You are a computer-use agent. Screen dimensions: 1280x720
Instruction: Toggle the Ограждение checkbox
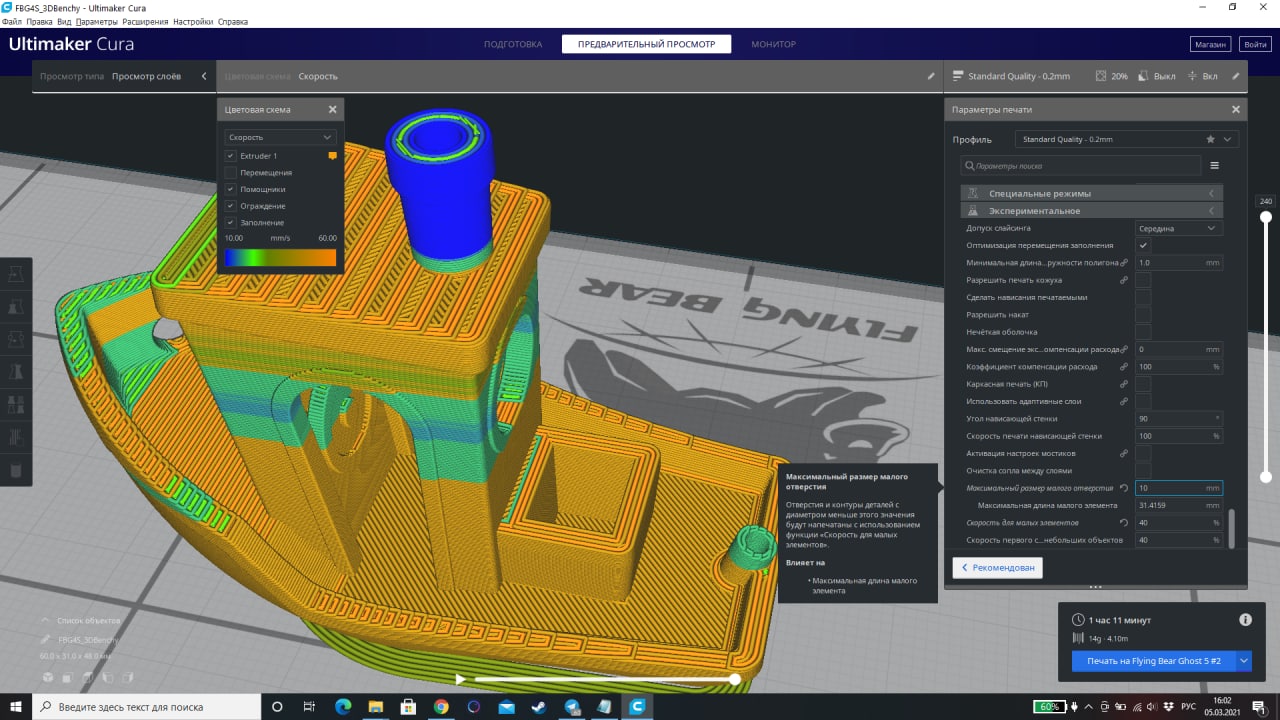pos(230,206)
